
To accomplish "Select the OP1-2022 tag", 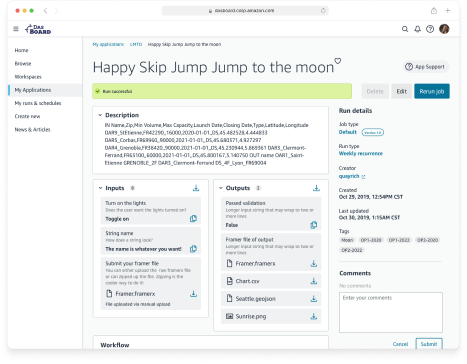I will [399, 240].
